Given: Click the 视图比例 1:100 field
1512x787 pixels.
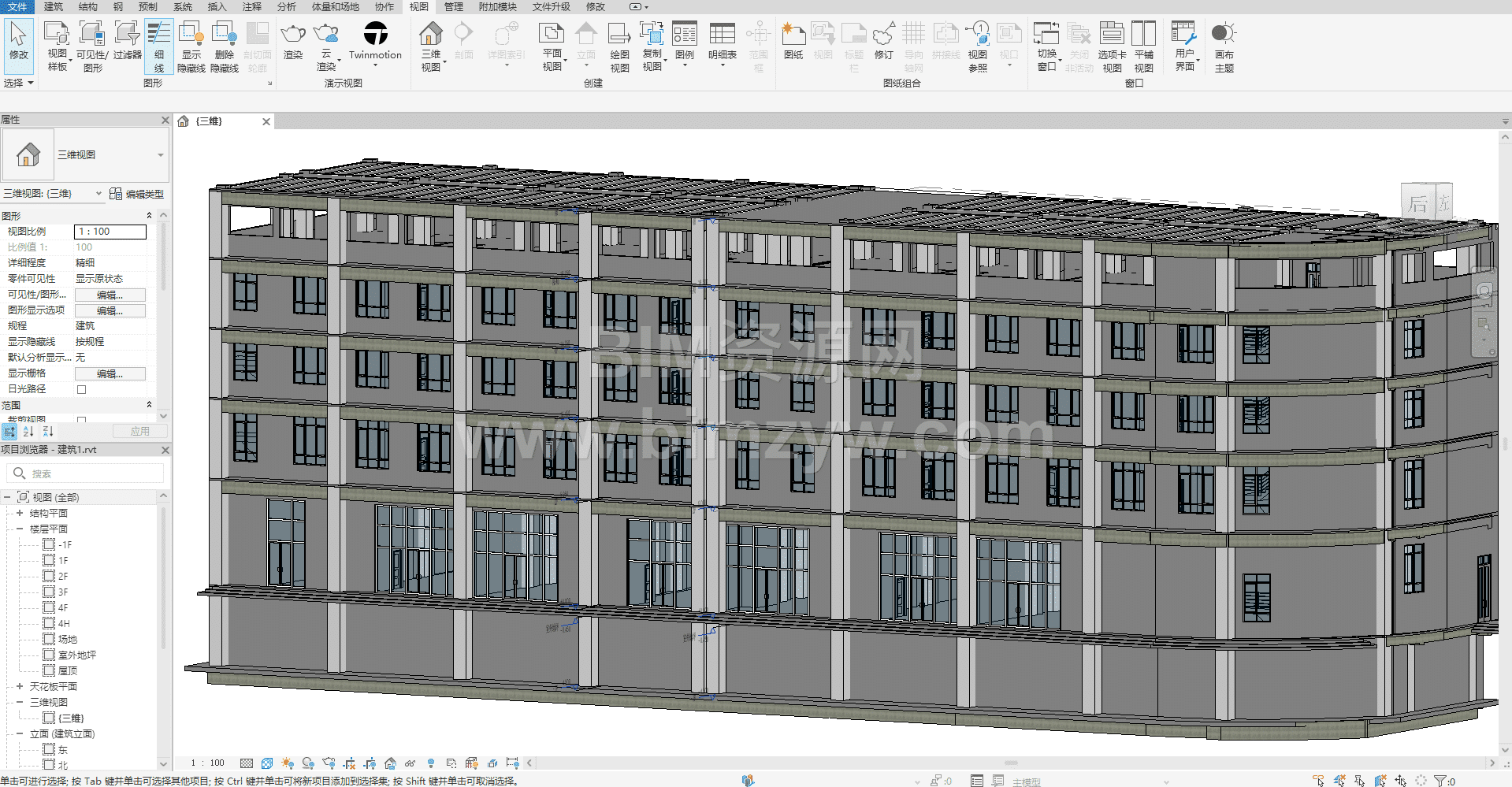Looking at the screenshot, I should pos(110,232).
